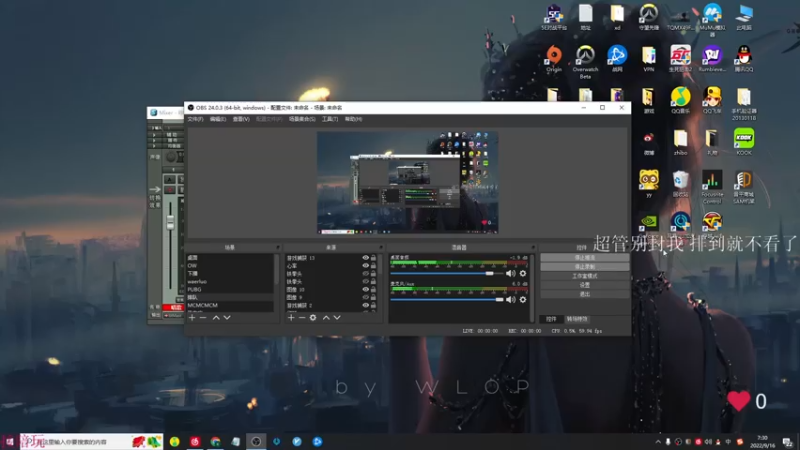This screenshot has width=800, height=450.
Task: Click the OBS preview thumbnail area
Action: click(407, 183)
